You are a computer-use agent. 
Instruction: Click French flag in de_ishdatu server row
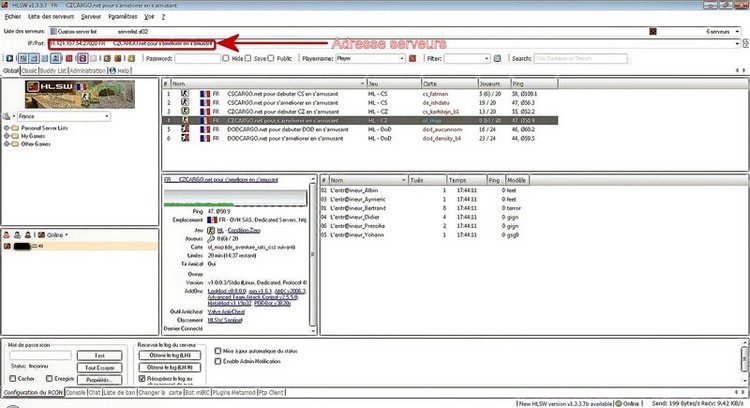205,102
